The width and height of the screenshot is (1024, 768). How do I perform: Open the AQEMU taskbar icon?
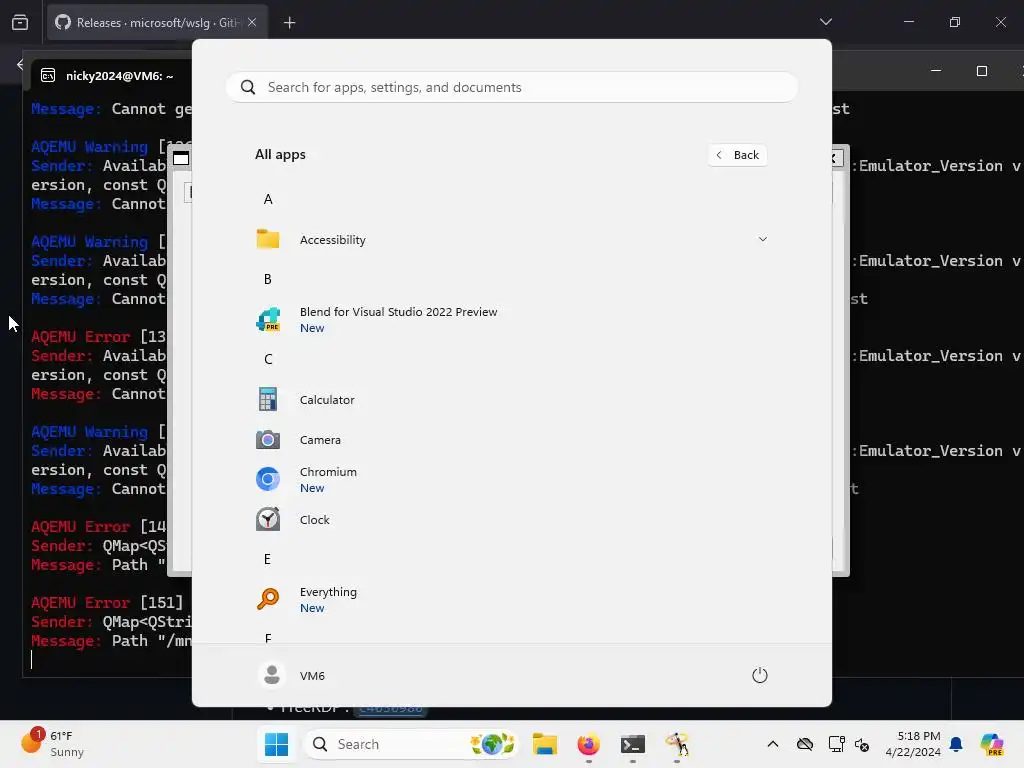pyautogui.click(x=677, y=744)
